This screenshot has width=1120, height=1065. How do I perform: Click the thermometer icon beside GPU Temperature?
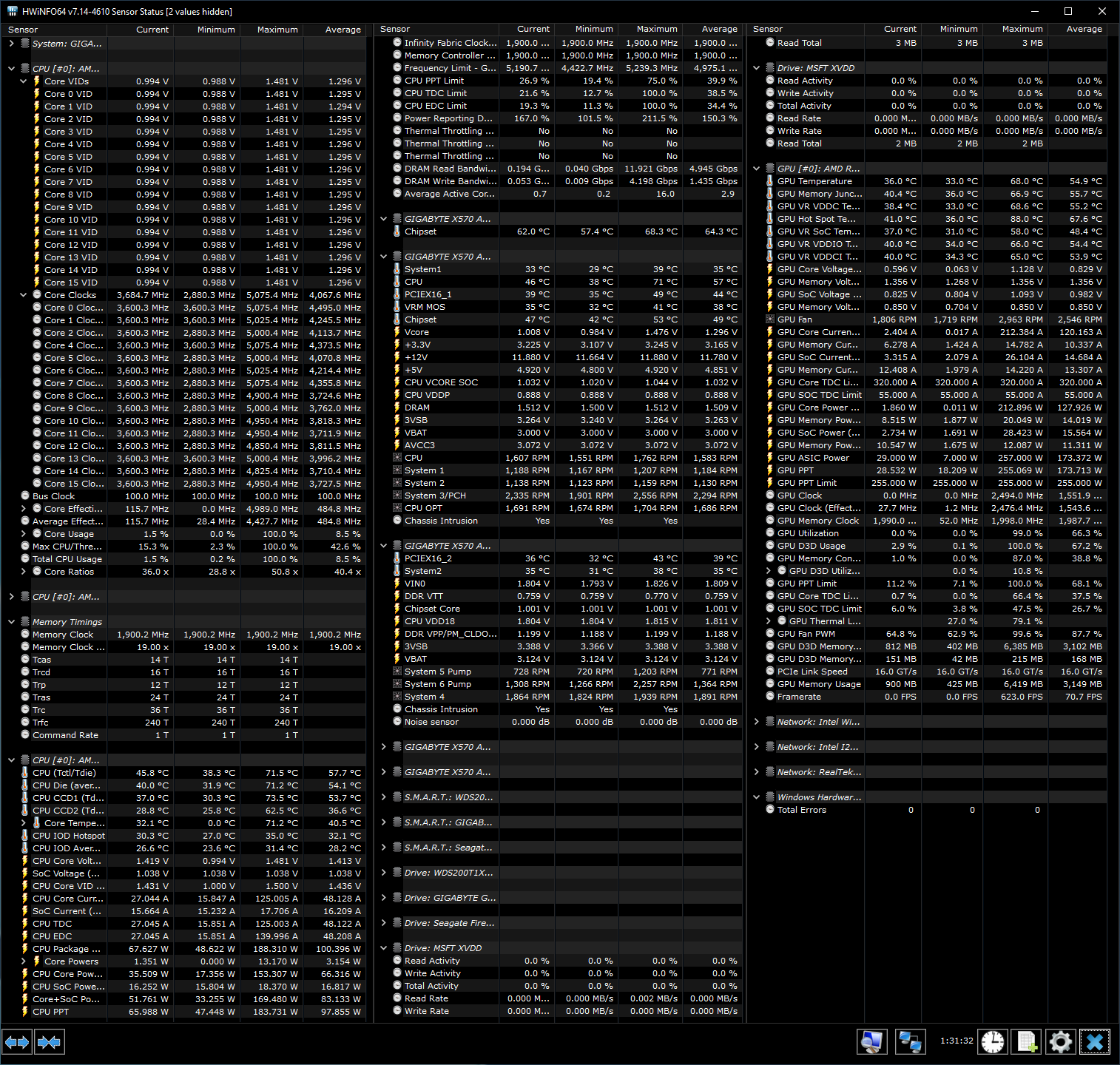coord(770,181)
